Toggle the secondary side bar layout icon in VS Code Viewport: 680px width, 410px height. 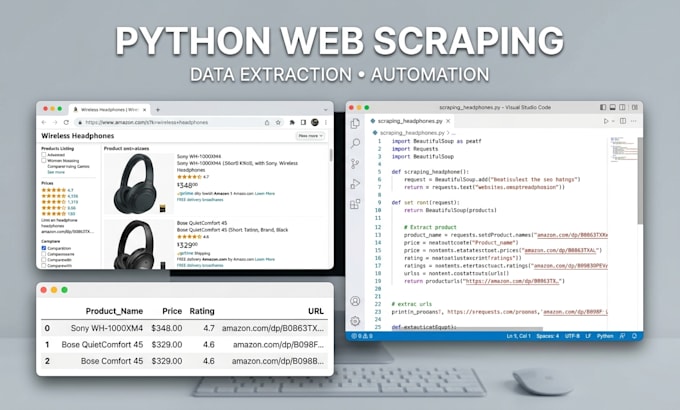pyautogui.click(x=622, y=107)
